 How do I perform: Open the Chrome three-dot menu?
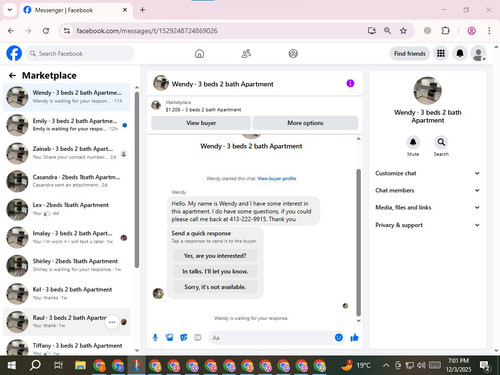489,31
